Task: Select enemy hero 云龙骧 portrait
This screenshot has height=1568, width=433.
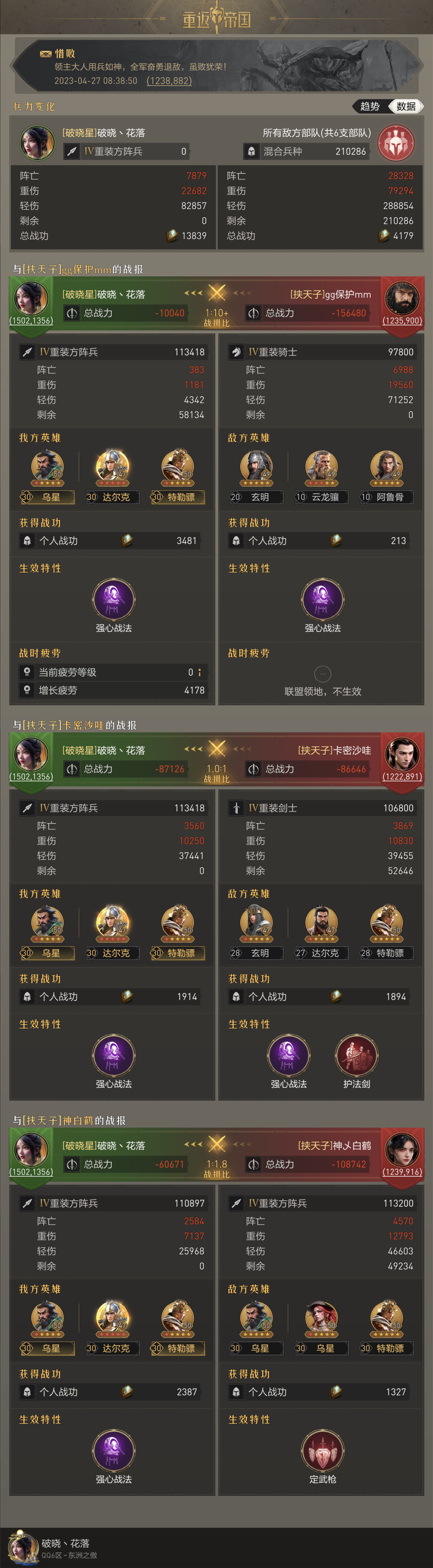Action: (321, 467)
